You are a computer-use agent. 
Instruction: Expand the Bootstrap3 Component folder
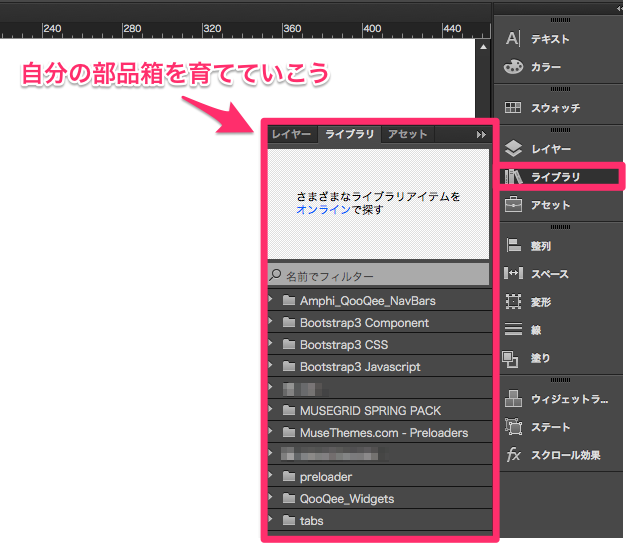pyautogui.click(x=271, y=321)
